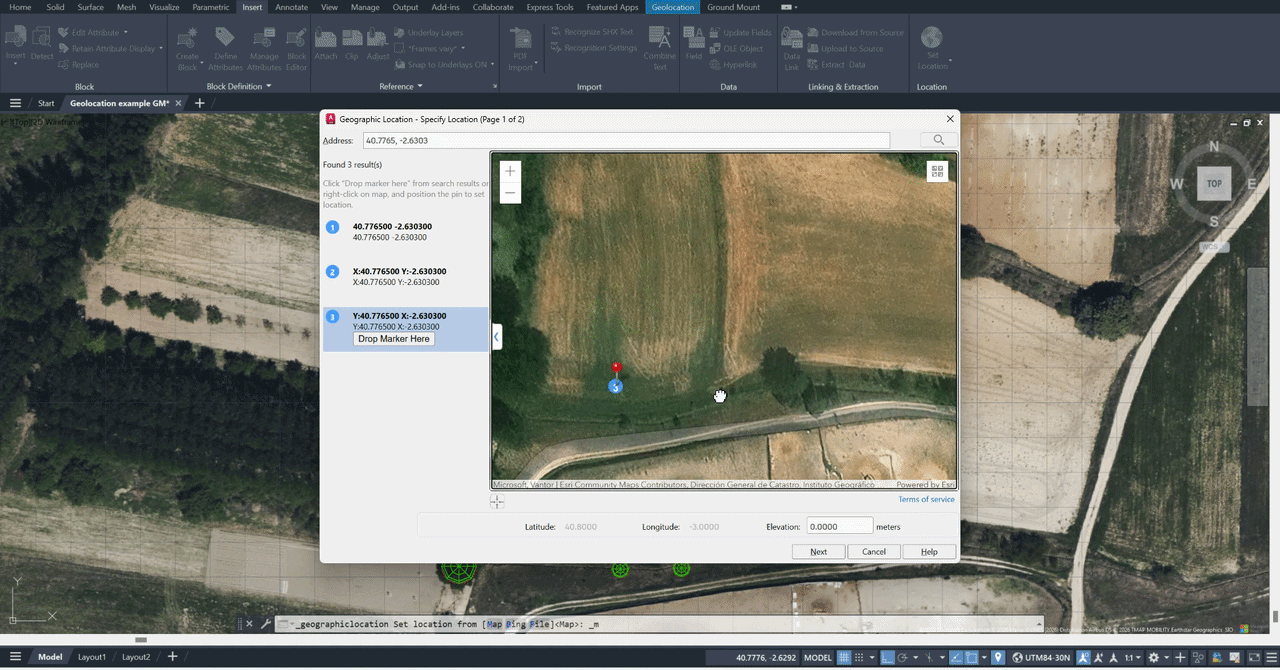Click the Next button in the dialog
Viewport: 1280px width, 670px height.
(x=818, y=551)
